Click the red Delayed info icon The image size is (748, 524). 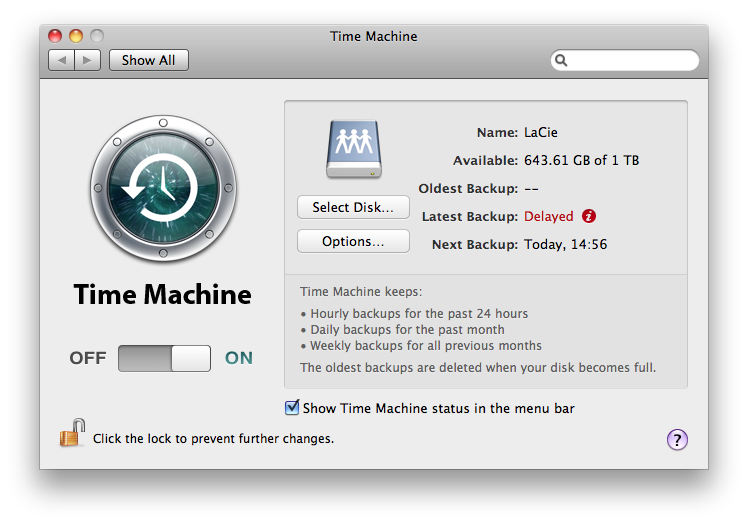click(589, 216)
